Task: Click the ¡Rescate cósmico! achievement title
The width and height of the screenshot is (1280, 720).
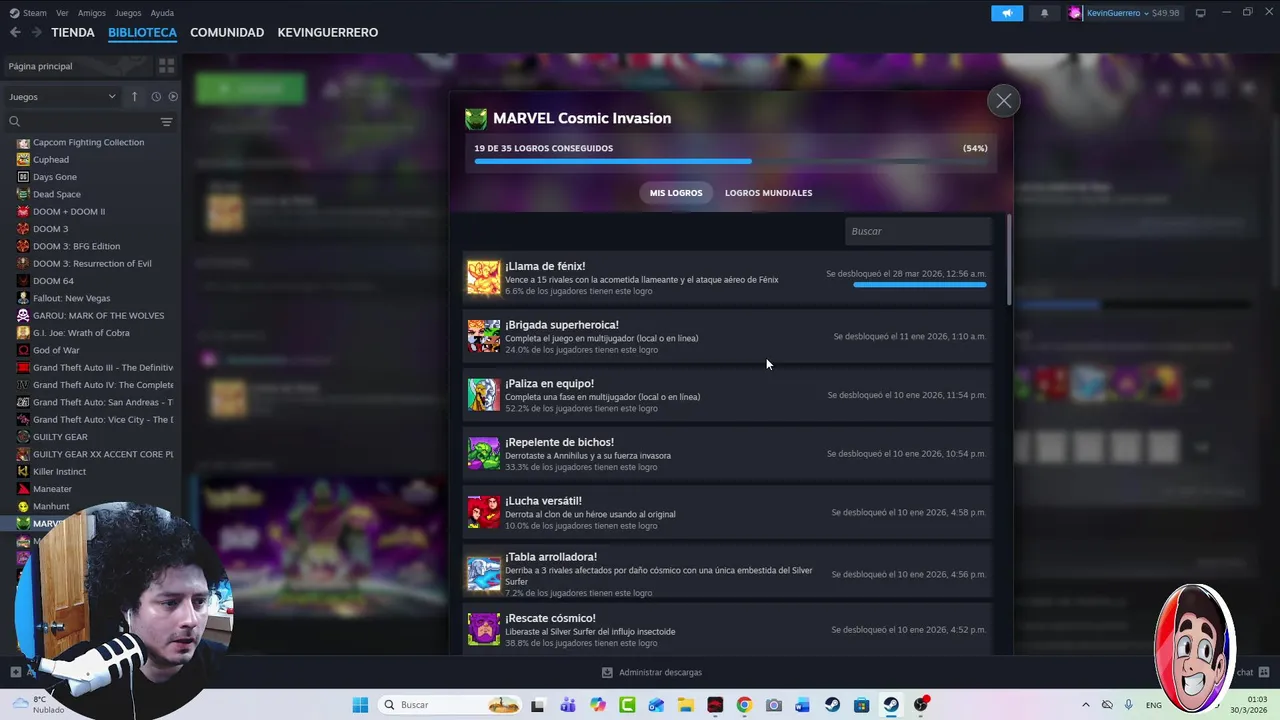Action: [550, 618]
